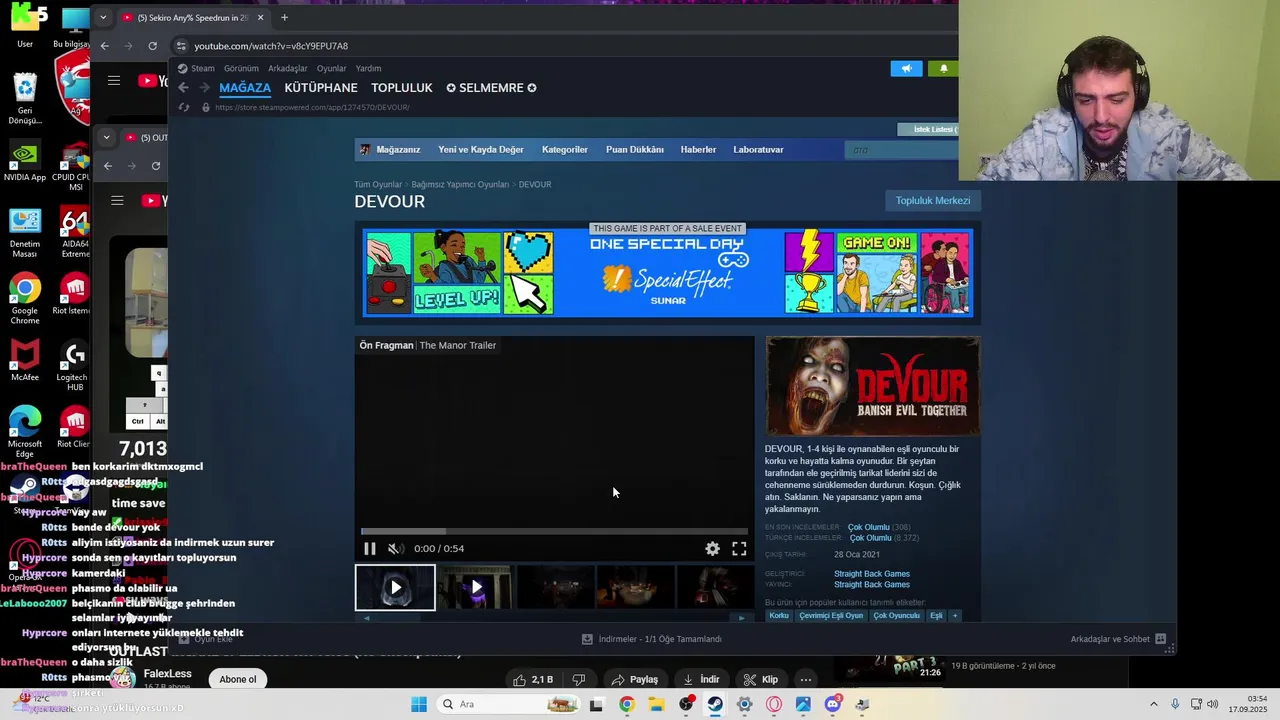Open the Haberler store link

[x=698, y=149]
